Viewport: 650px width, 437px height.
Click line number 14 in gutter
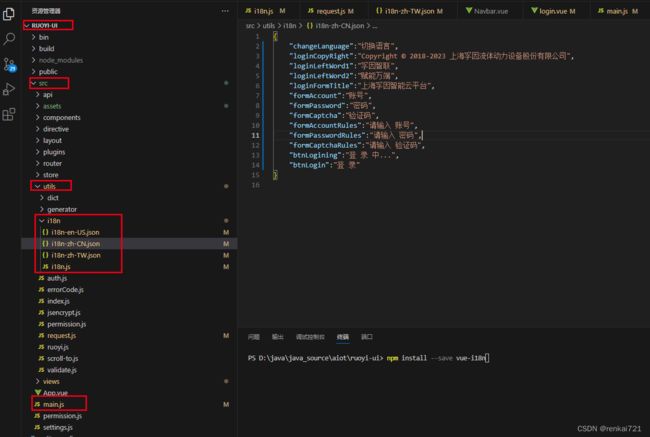(x=255, y=165)
